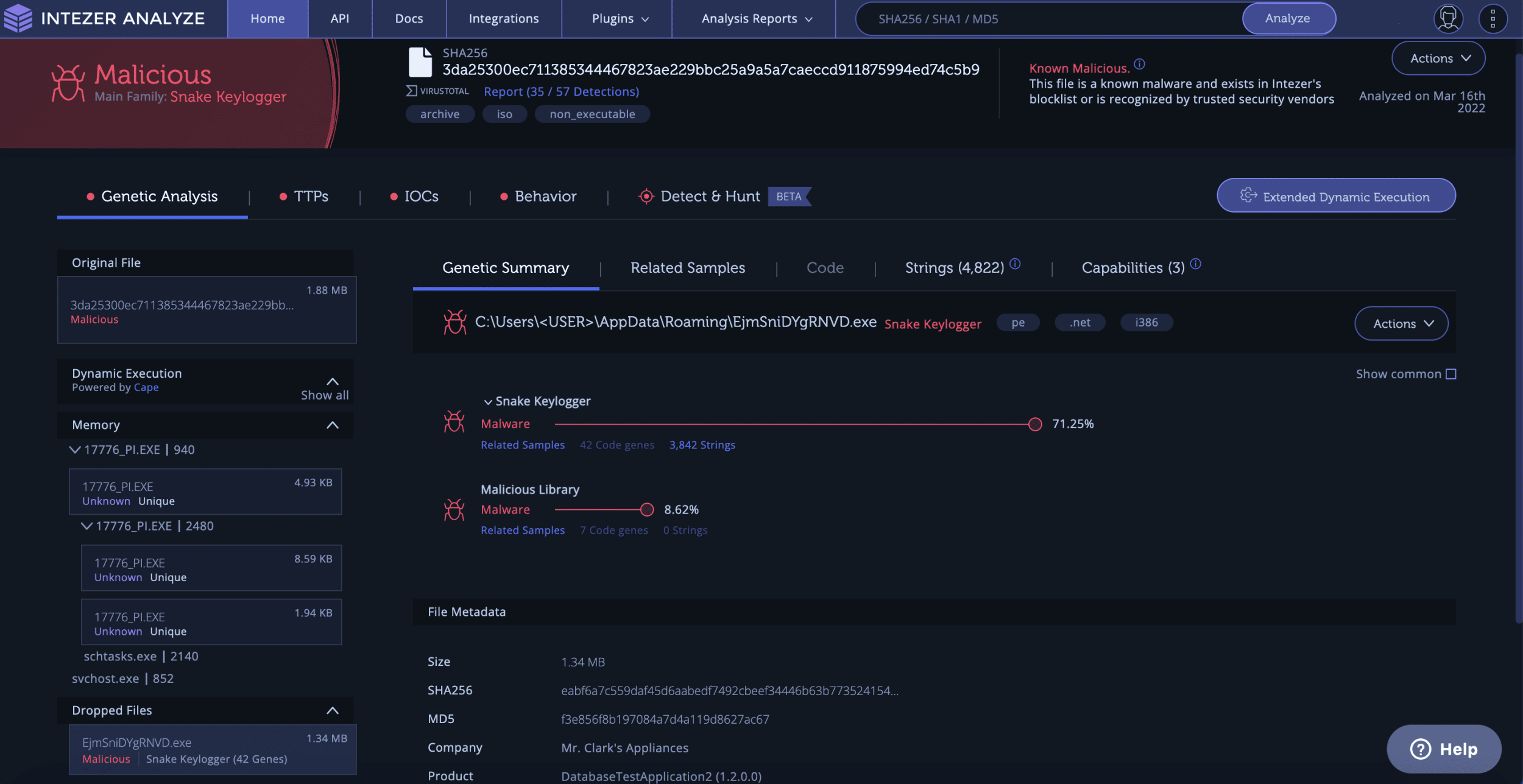
Task: Click the Intezer Analyze logo icon
Action: pyautogui.click(x=18, y=18)
